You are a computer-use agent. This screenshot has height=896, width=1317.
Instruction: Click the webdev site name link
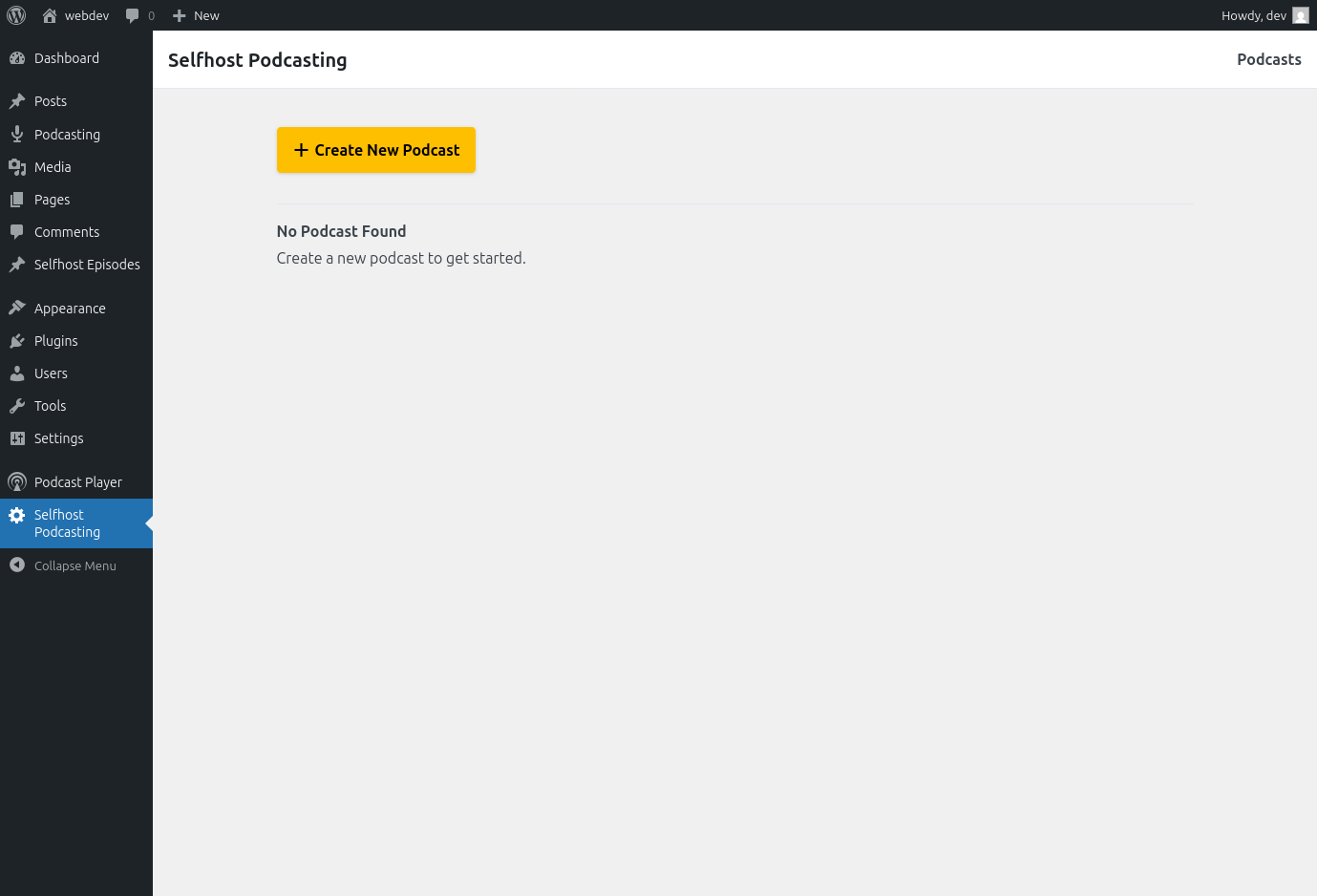pyautogui.click(x=87, y=15)
